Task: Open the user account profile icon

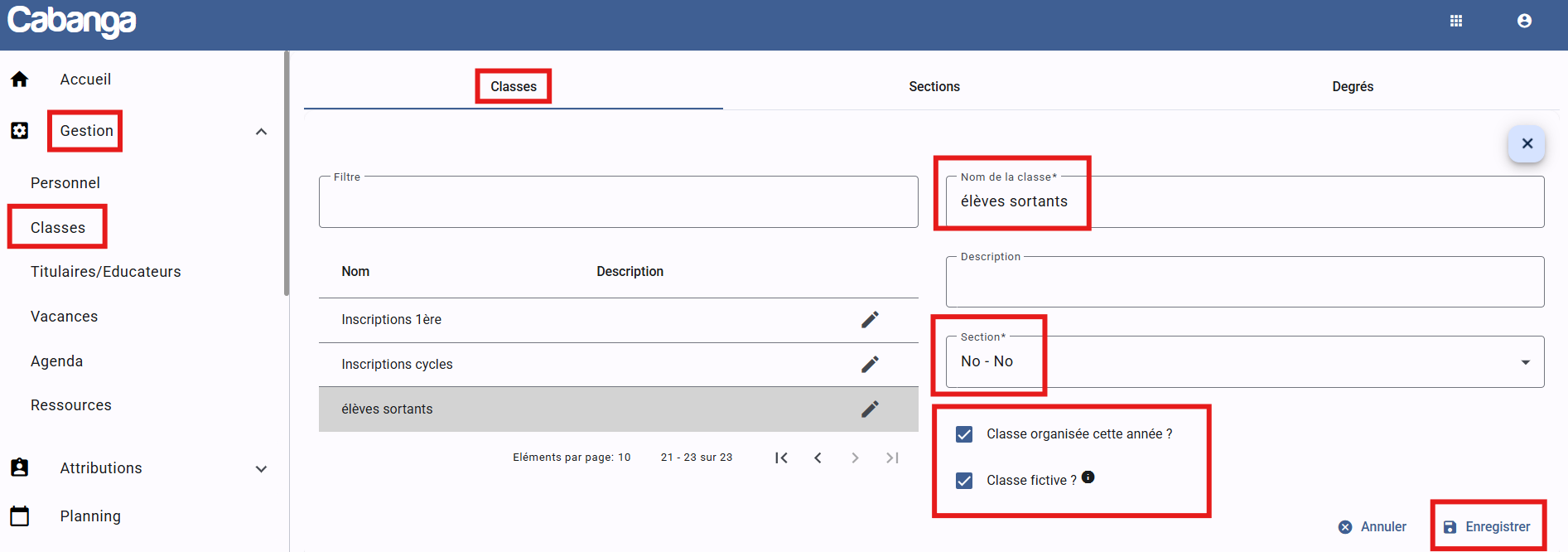Action: [1524, 21]
